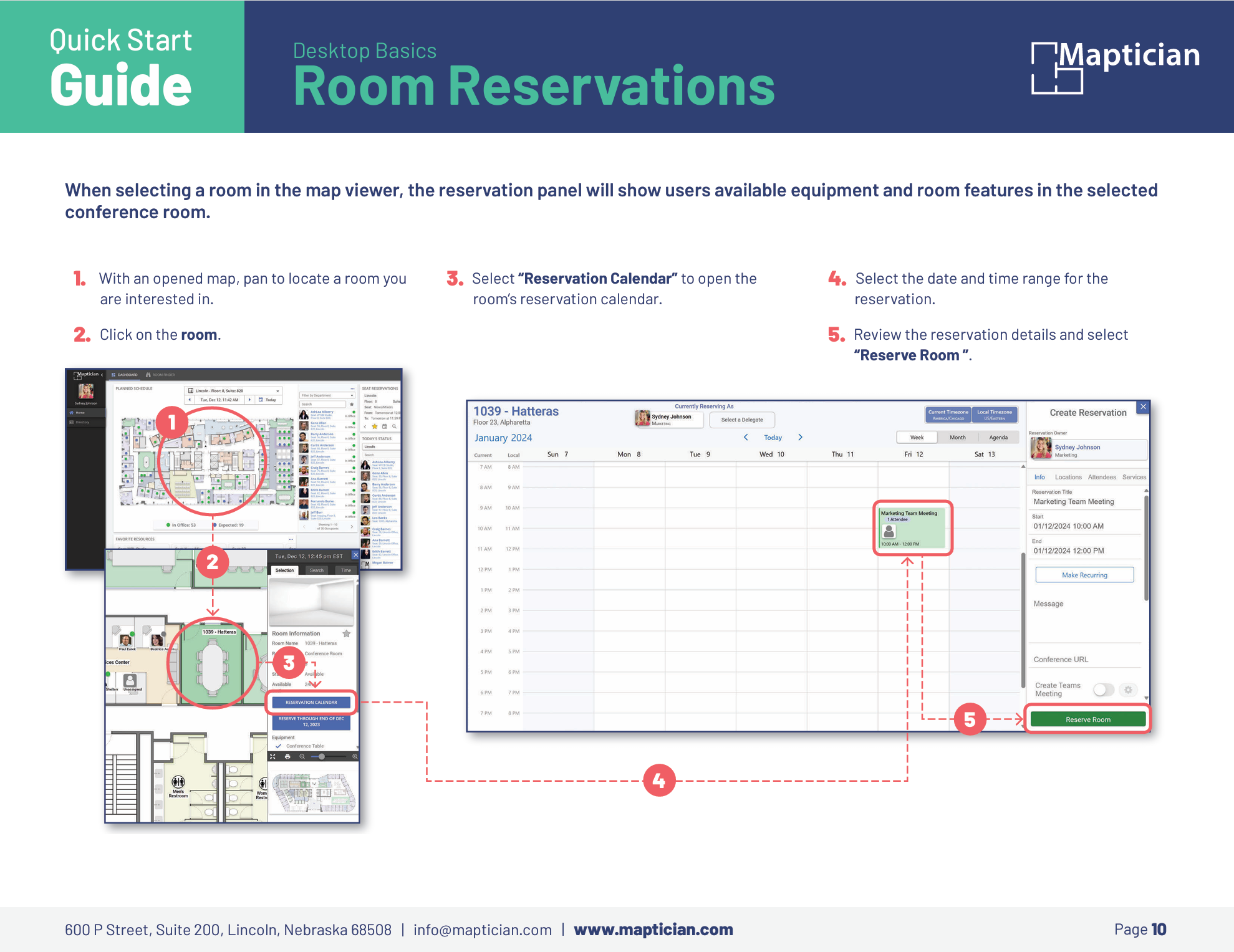This screenshot has width=1234, height=952.
Task: Toggle Create Teams Meeting switch
Action: coord(1104,690)
